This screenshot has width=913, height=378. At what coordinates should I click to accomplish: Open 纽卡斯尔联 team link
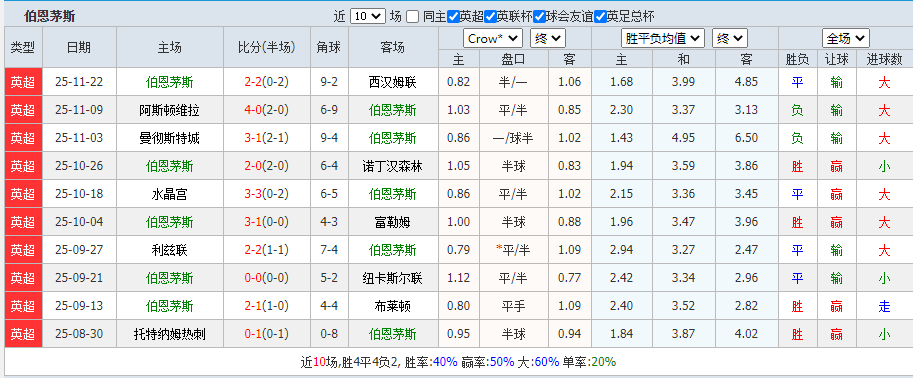click(x=392, y=278)
